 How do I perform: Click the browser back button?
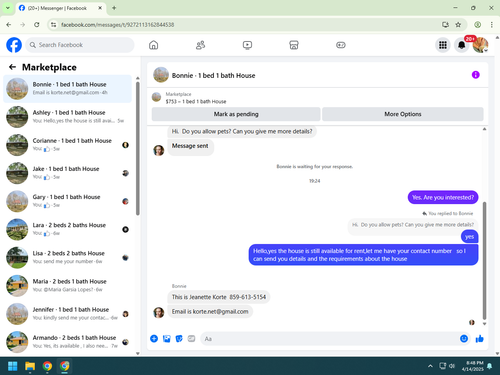pos(9,25)
